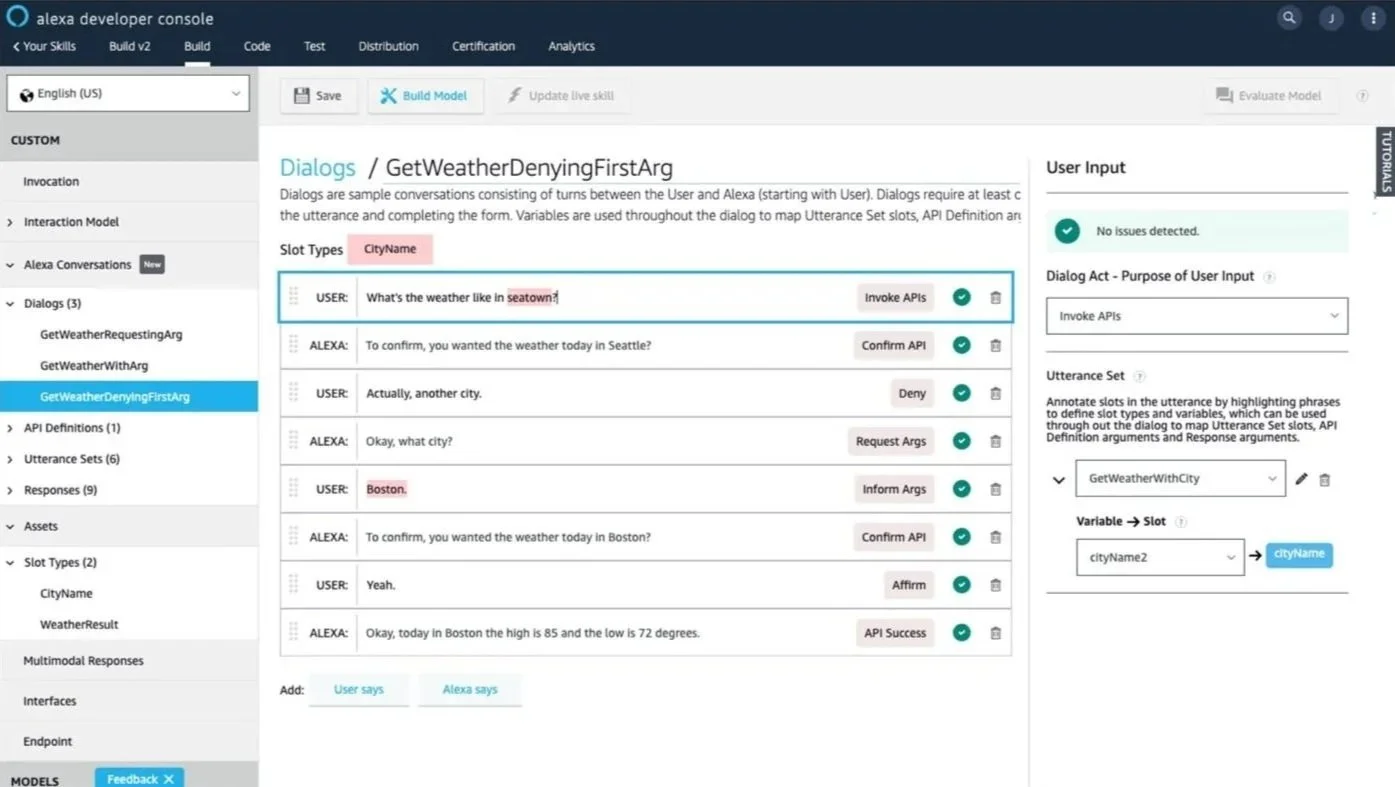Open the Dialogs breadcrumb link
The width and height of the screenshot is (1395, 787).
[x=317, y=167]
